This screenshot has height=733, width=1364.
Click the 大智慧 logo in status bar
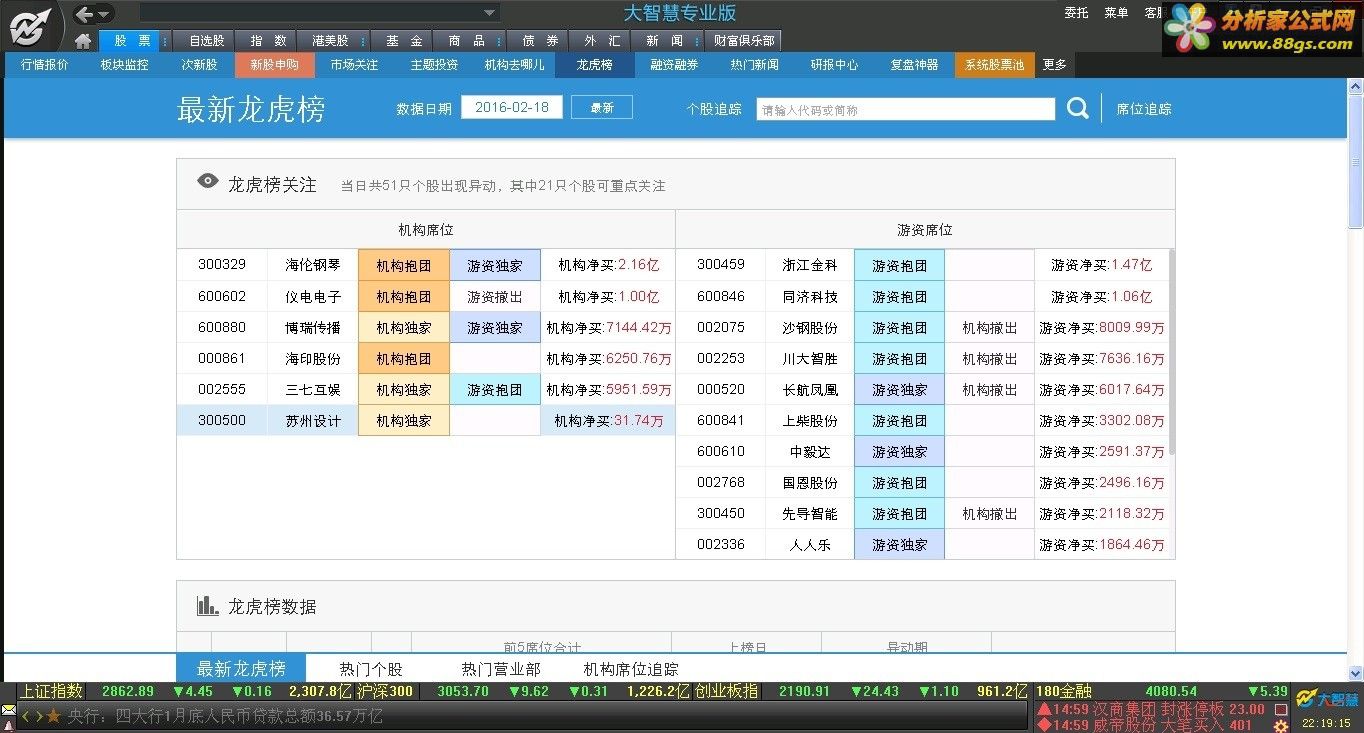1327,699
